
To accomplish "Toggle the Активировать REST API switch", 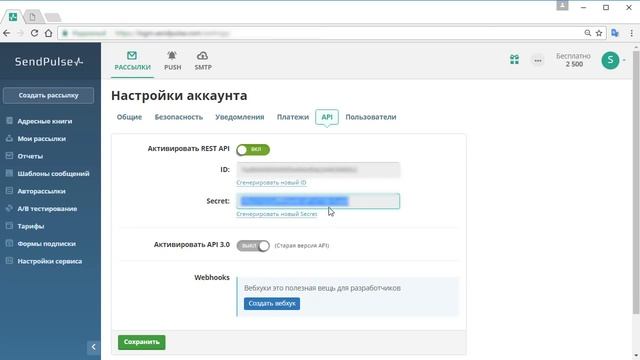I will (x=253, y=150).
